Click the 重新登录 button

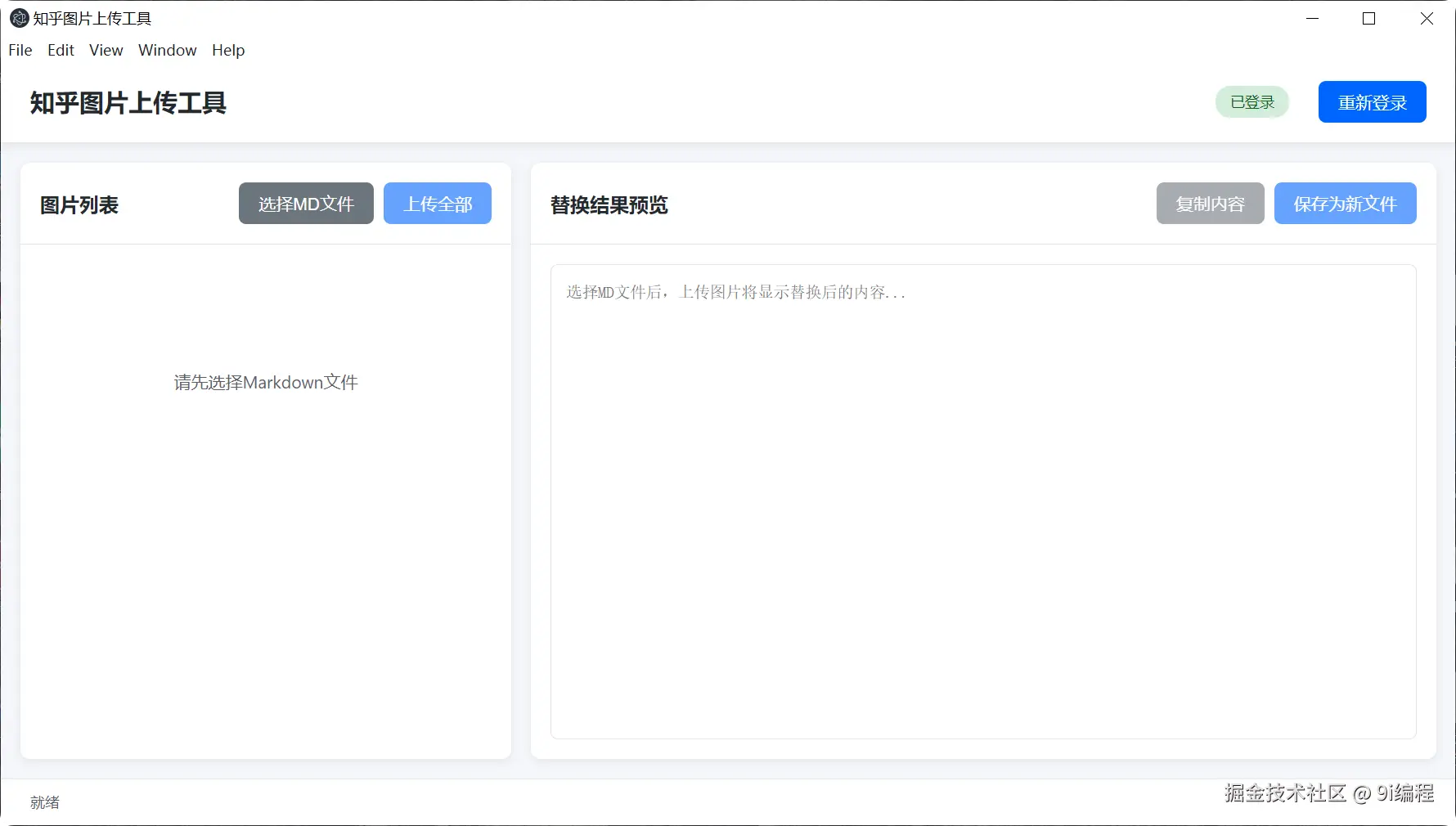click(1372, 102)
